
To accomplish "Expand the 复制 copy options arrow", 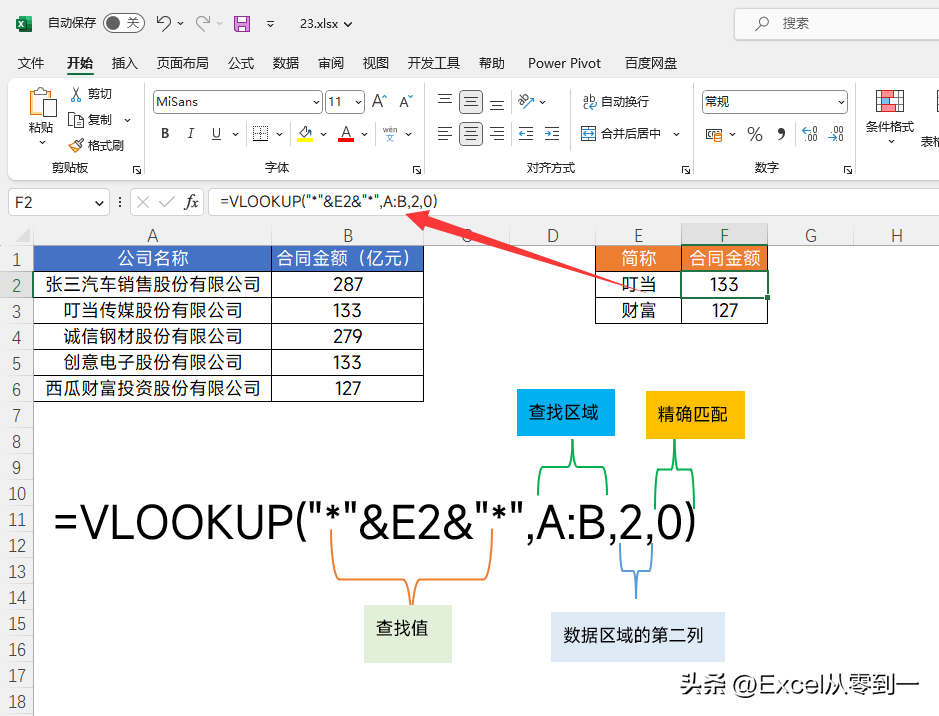I will (x=128, y=120).
